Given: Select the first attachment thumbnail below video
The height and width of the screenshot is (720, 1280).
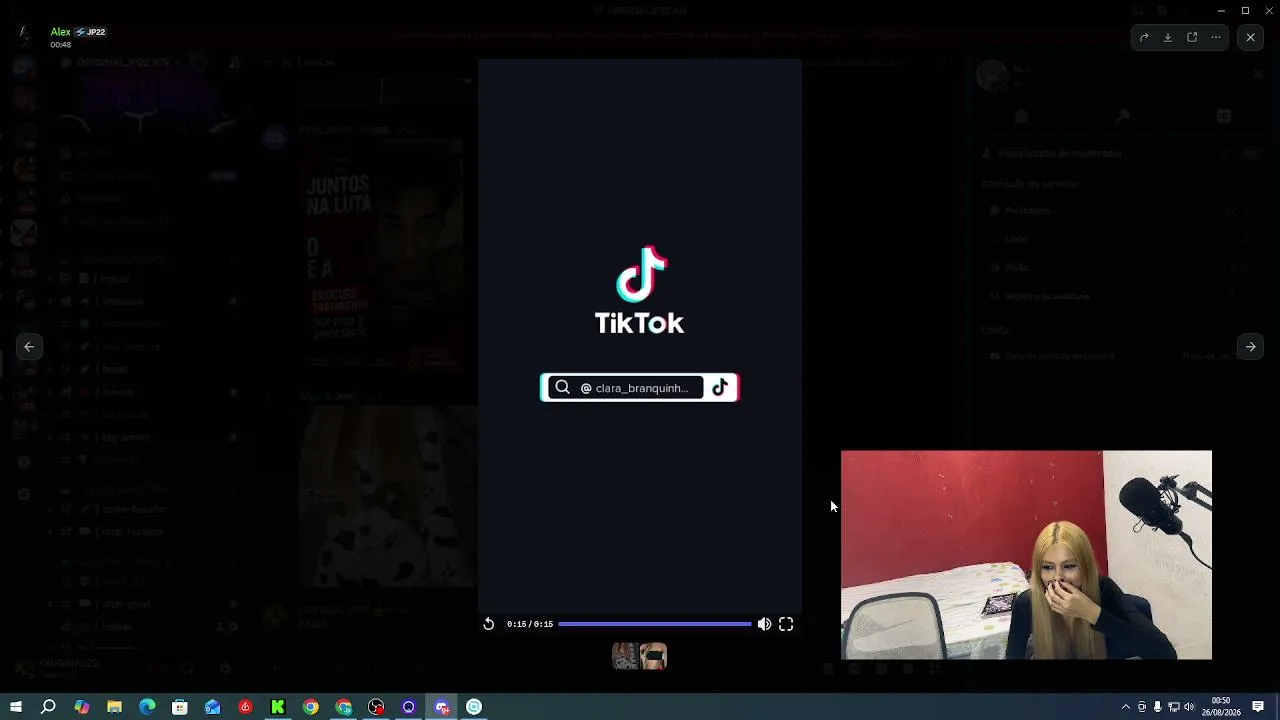Looking at the screenshot, I should click(625, 656).
